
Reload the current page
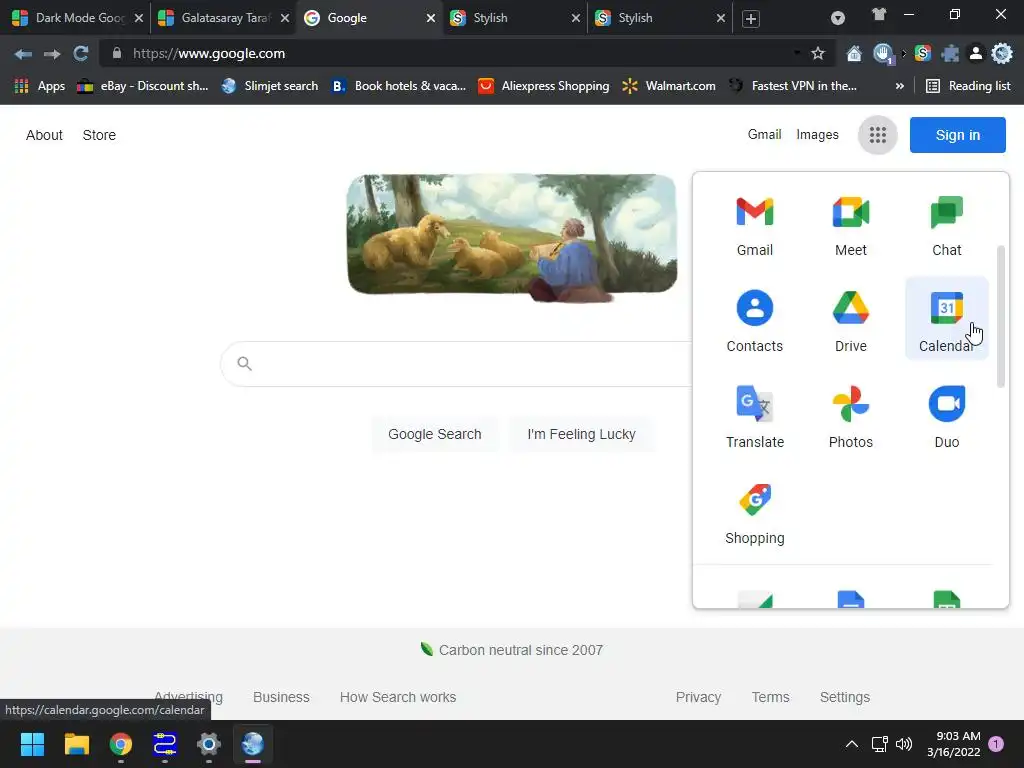80,54
